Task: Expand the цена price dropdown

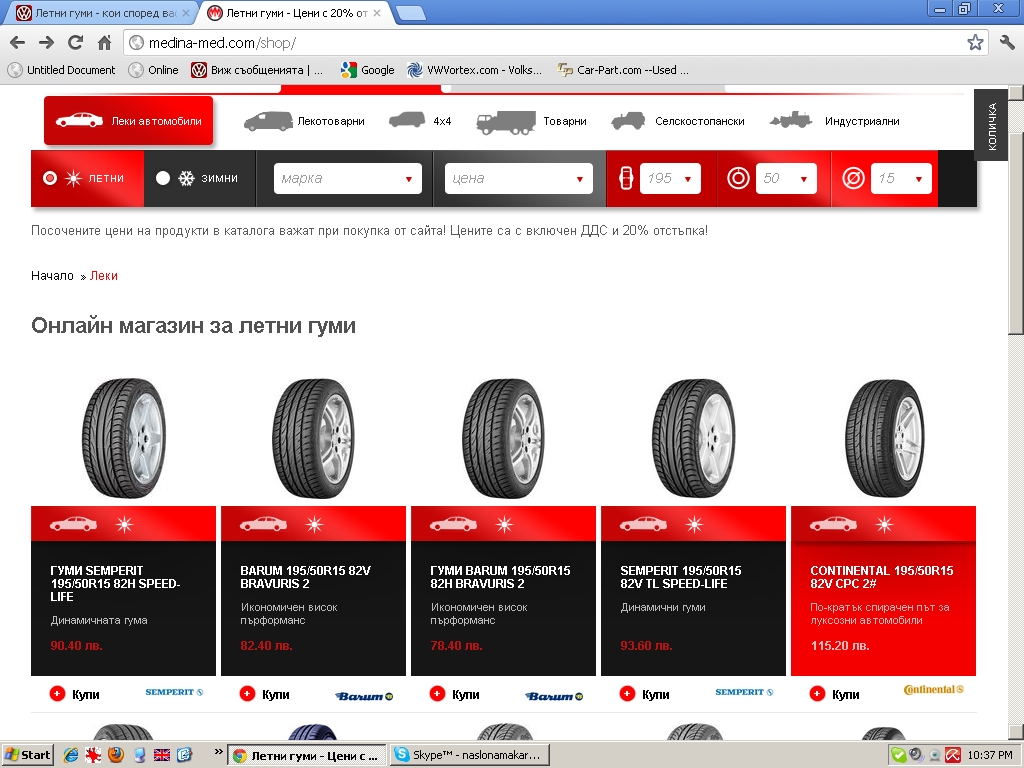Action: pos(518,179)
